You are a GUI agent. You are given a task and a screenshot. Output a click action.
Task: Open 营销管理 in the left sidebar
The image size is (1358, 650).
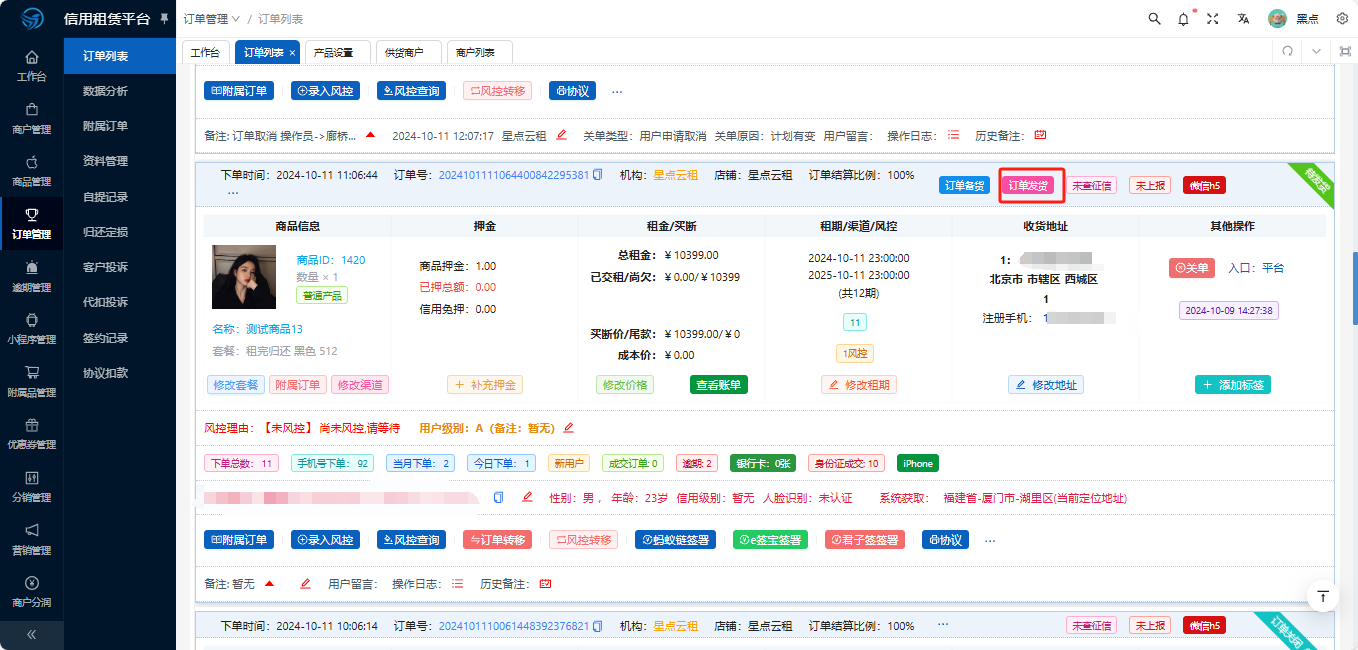pos(32,540)
